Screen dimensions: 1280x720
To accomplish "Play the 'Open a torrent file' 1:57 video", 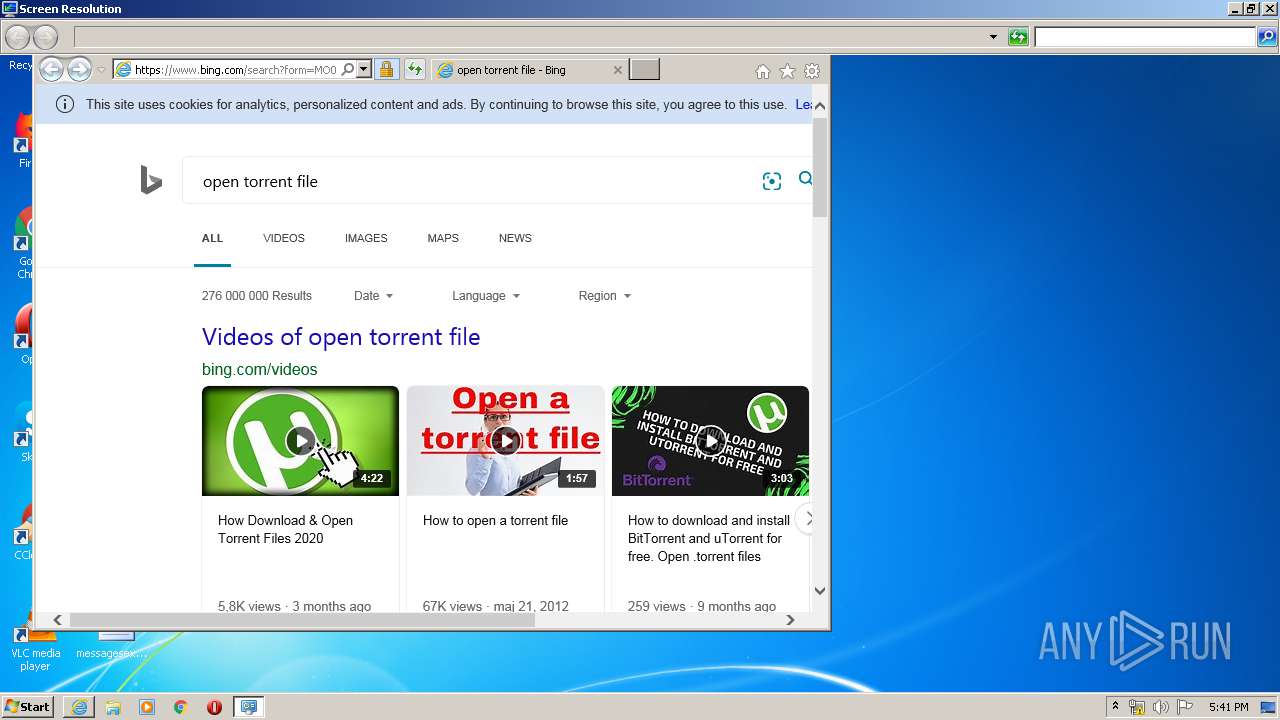I will pyautogui.click(x=505, y=441).
